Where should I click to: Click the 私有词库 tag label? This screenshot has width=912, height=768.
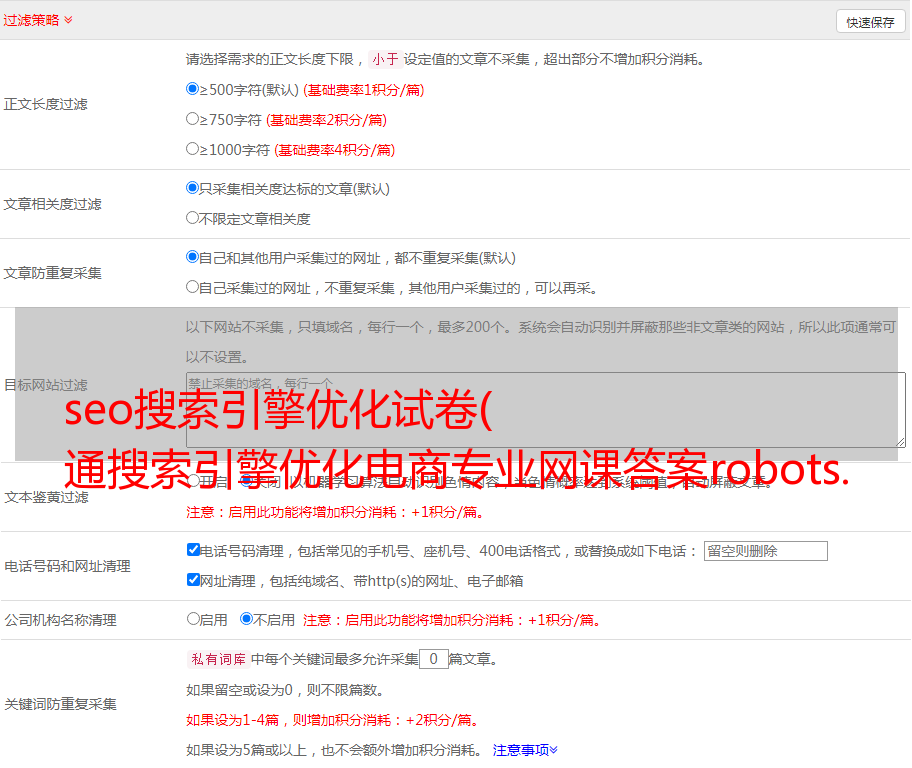[x=216, y=659]
